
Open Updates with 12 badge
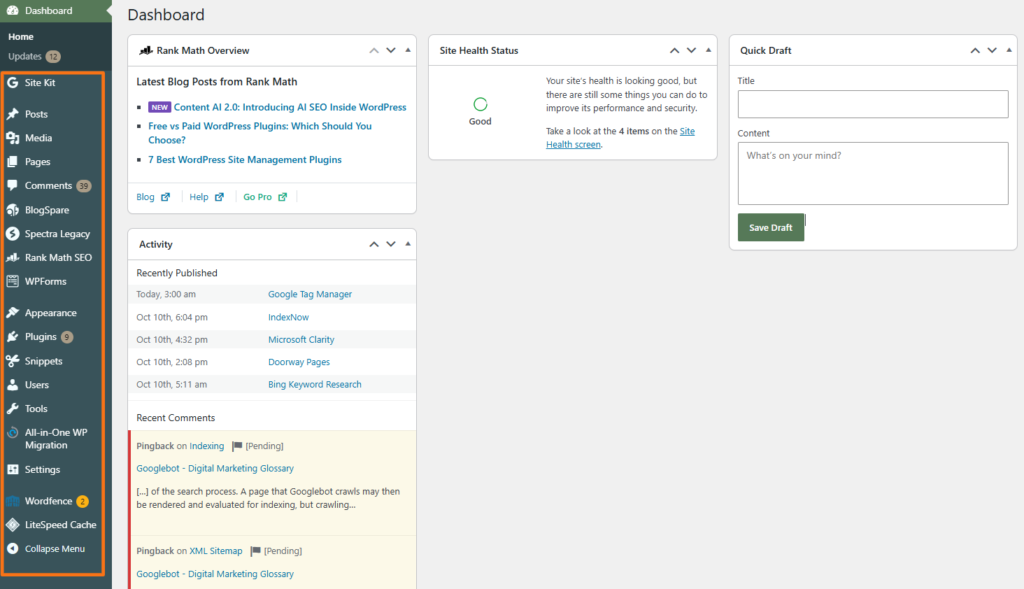34,56
